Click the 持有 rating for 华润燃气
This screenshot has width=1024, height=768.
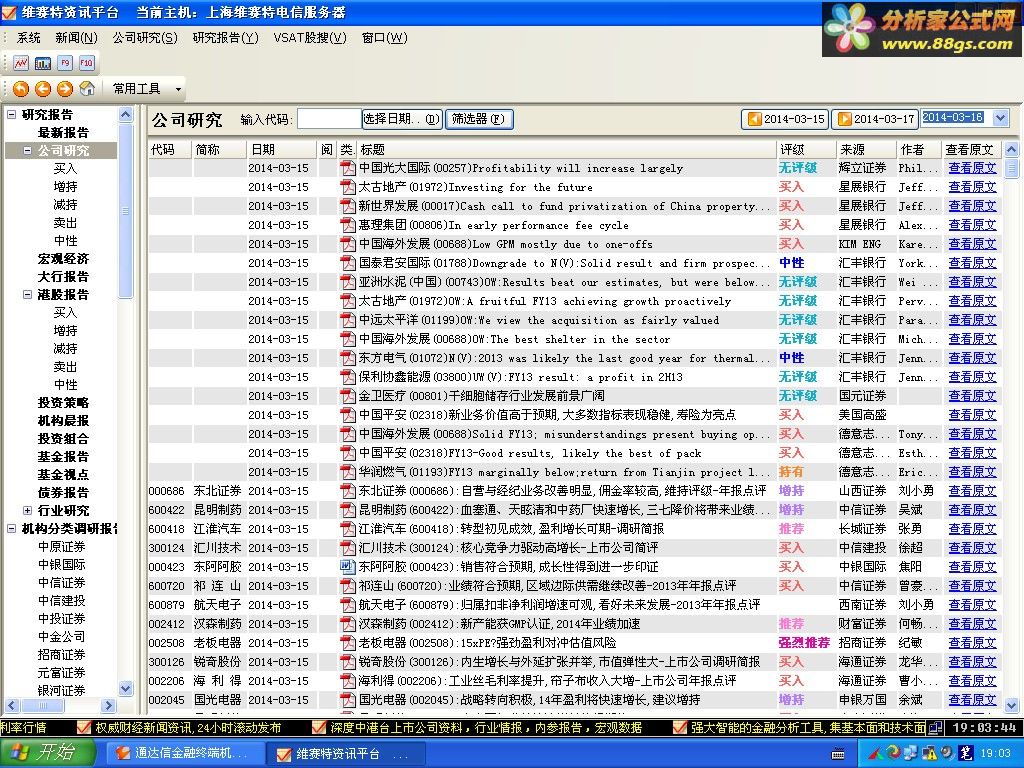[791, 472]
